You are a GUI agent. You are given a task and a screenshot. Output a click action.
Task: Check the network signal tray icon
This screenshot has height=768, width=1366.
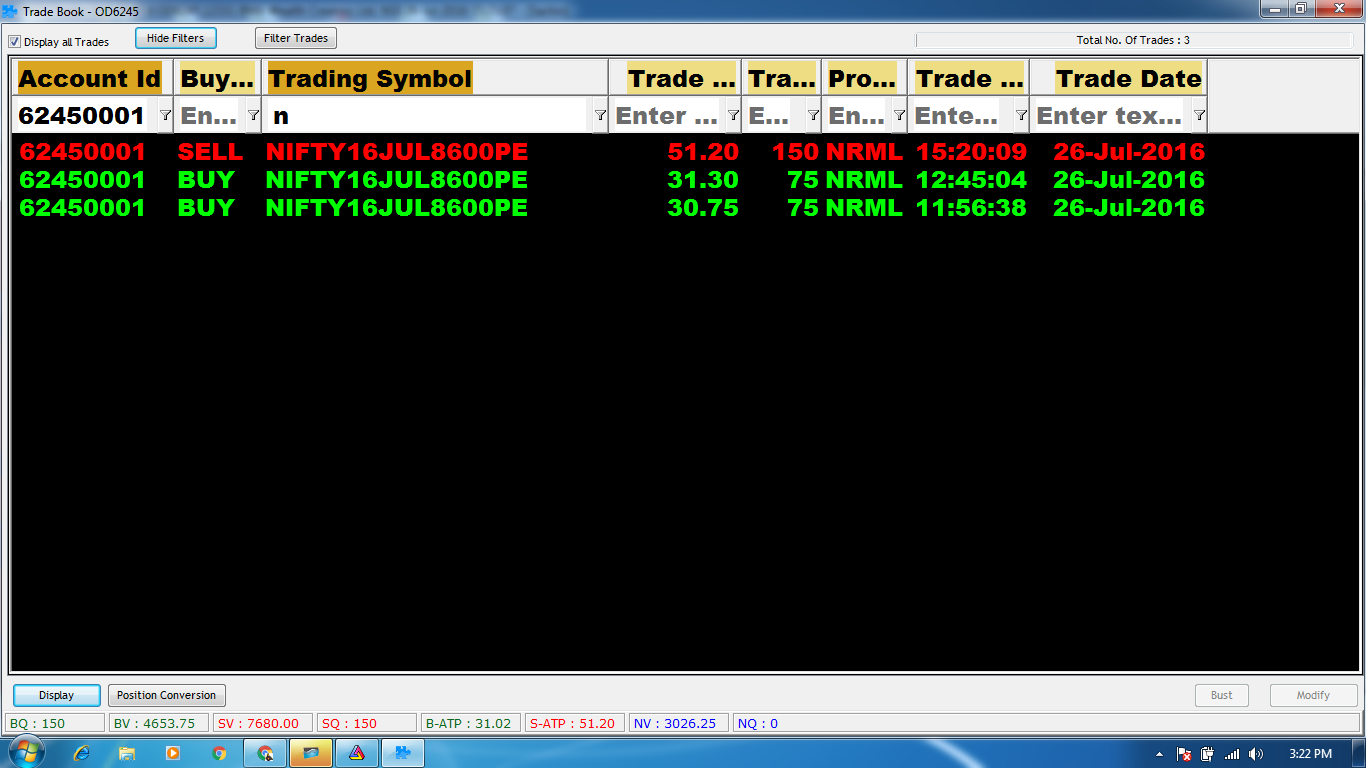(1232, 754)
